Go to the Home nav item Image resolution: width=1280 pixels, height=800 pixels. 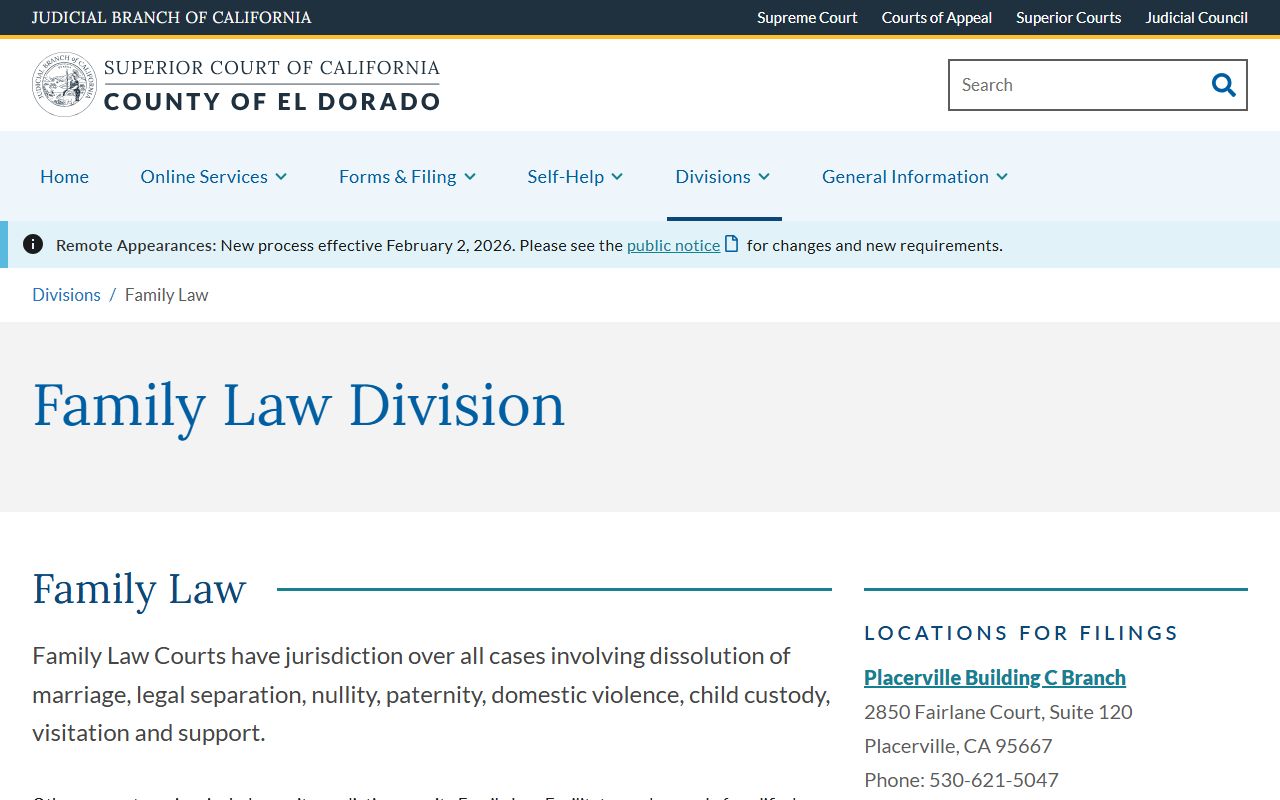(64, 176)
